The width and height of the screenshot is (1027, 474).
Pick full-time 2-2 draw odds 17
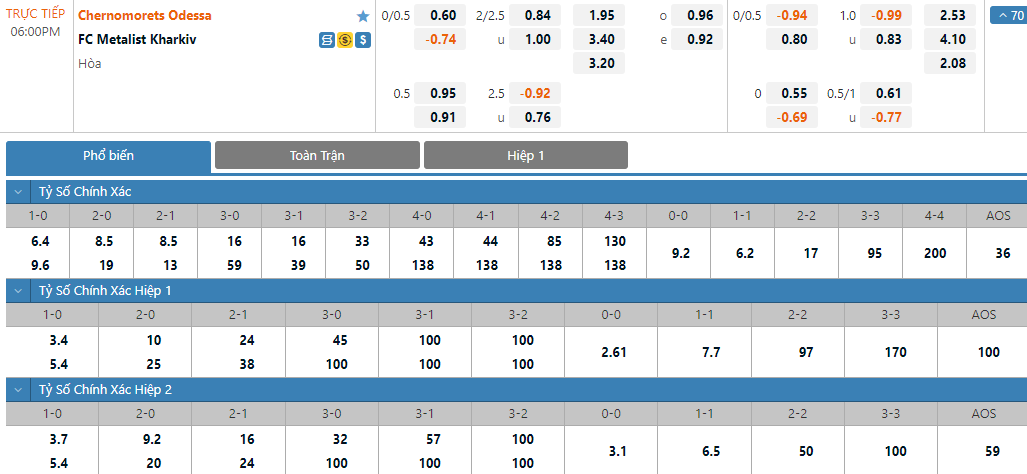tap(810, 253)
